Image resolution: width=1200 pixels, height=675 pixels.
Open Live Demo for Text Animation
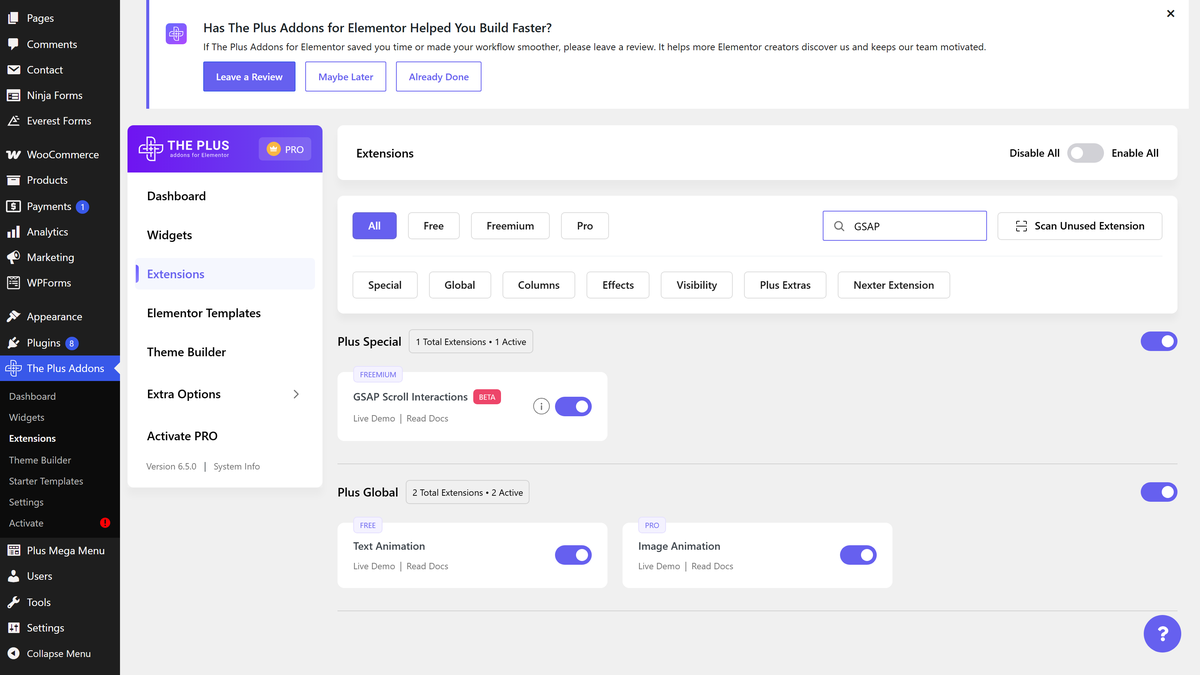pyautogui.click(x=374, y=567)
